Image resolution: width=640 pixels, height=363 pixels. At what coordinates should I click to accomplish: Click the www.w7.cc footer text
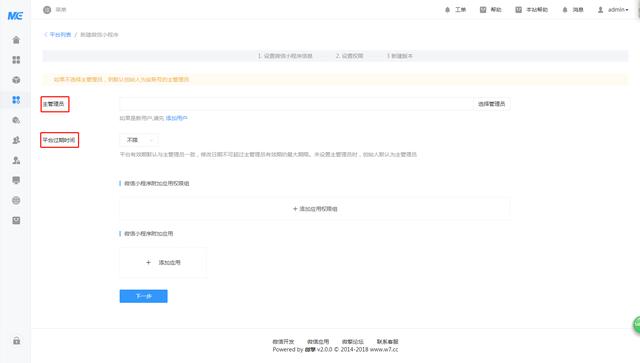coord(384,350)
